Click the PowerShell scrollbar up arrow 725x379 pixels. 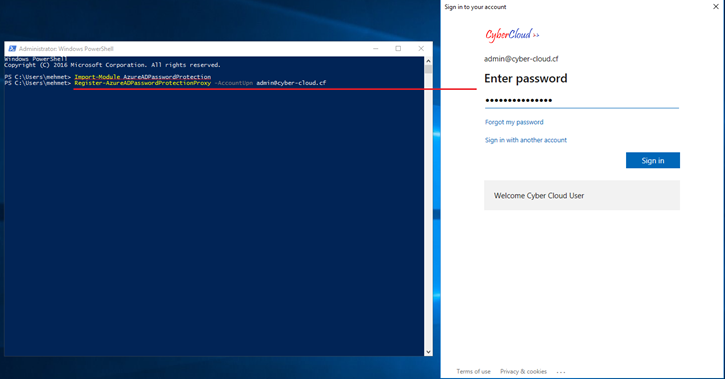point(428,61)
